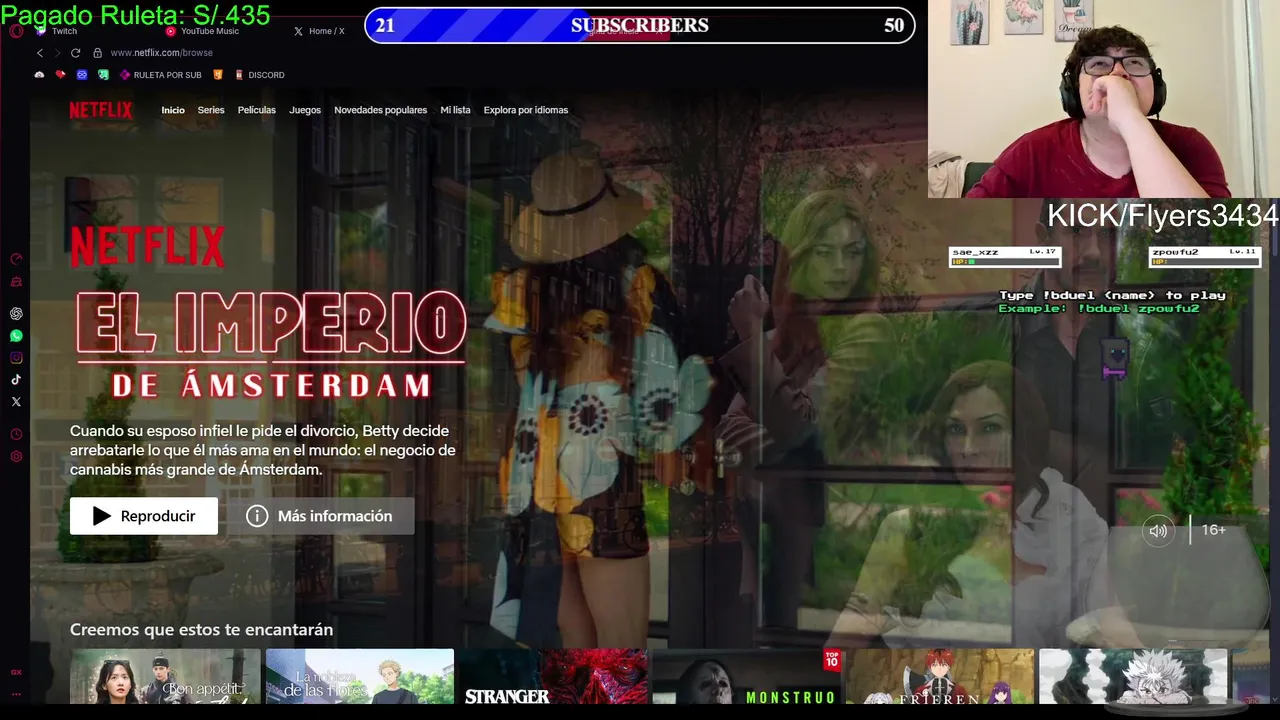Select Inicio in Netflix navigation
The image size is (1280, 720).
point(173,110)
